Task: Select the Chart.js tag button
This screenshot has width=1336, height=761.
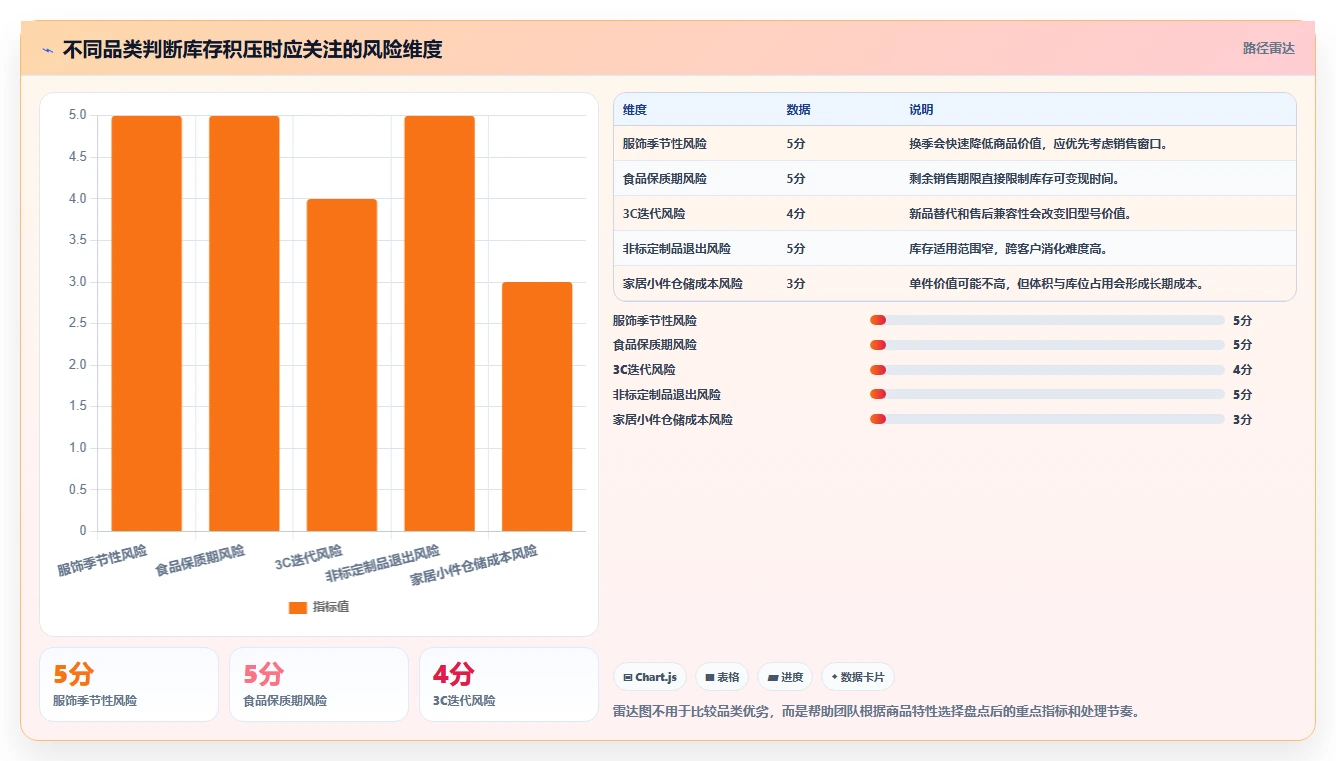Action: [650, 677]
